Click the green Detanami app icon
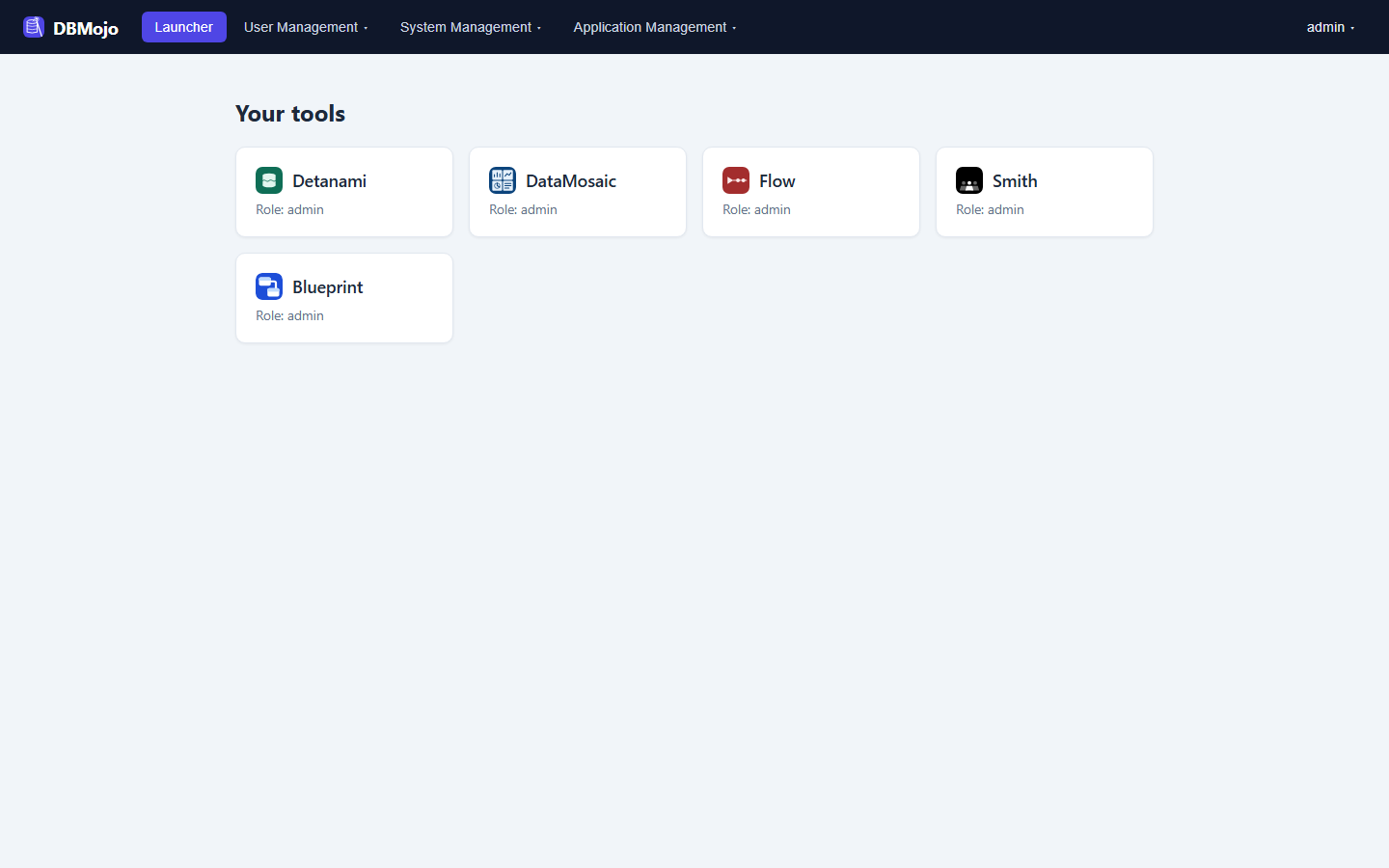 click(269, 180)
